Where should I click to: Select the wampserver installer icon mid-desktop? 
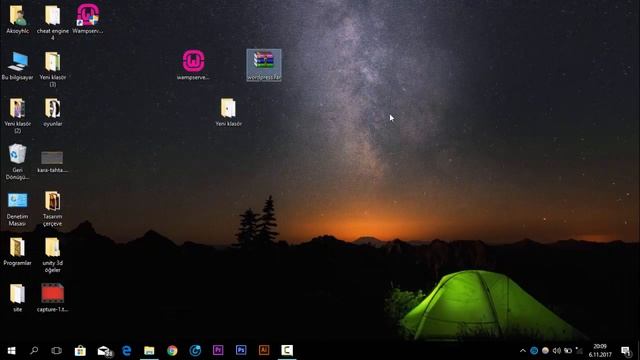point(193,65)
